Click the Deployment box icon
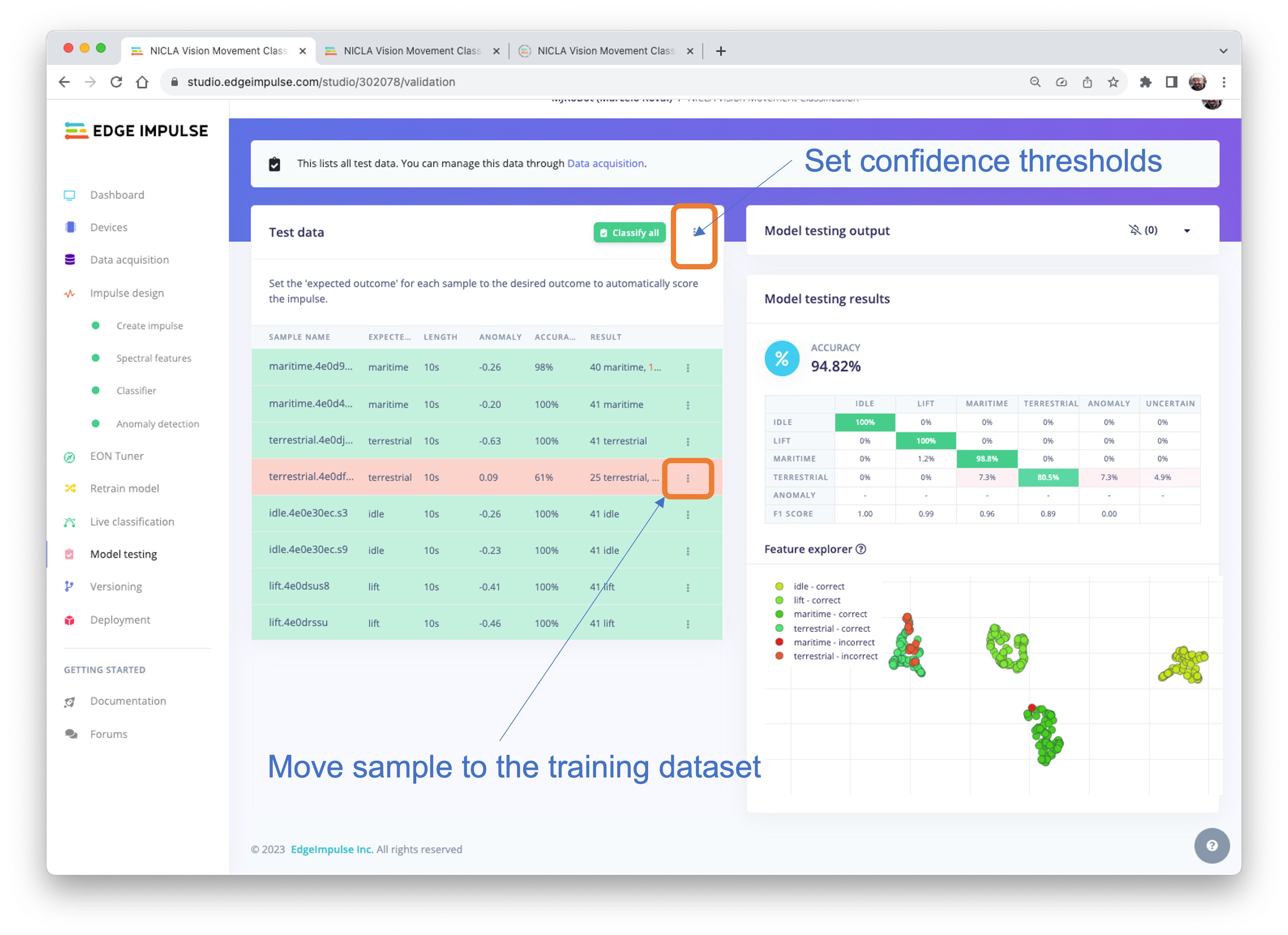This screenshot has width=1288, height=935. [70, 620]
